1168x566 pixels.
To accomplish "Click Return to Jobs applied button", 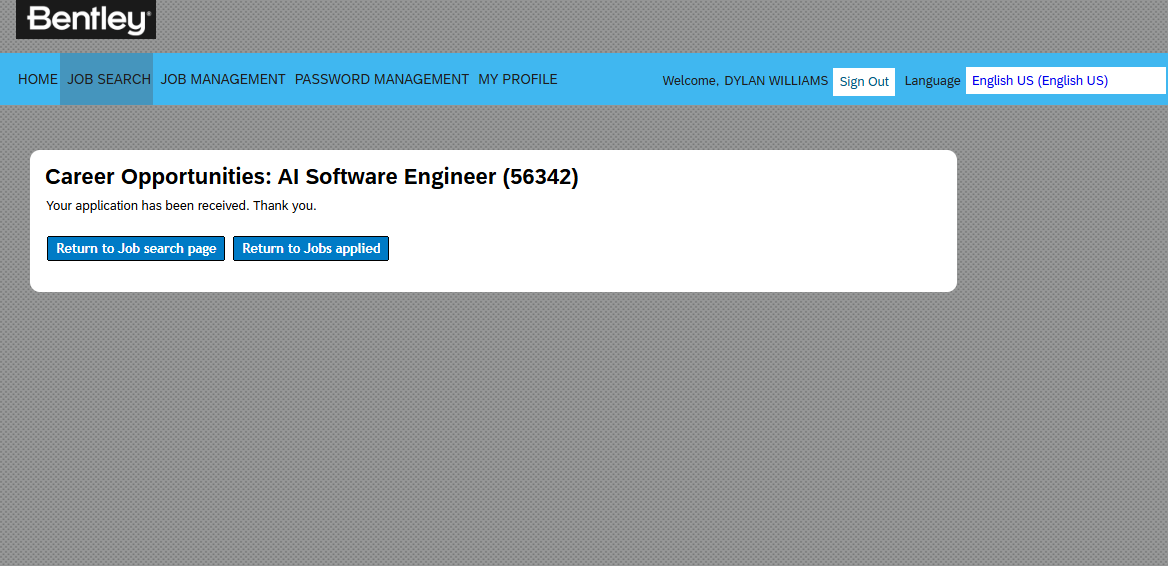I will 311,249.
